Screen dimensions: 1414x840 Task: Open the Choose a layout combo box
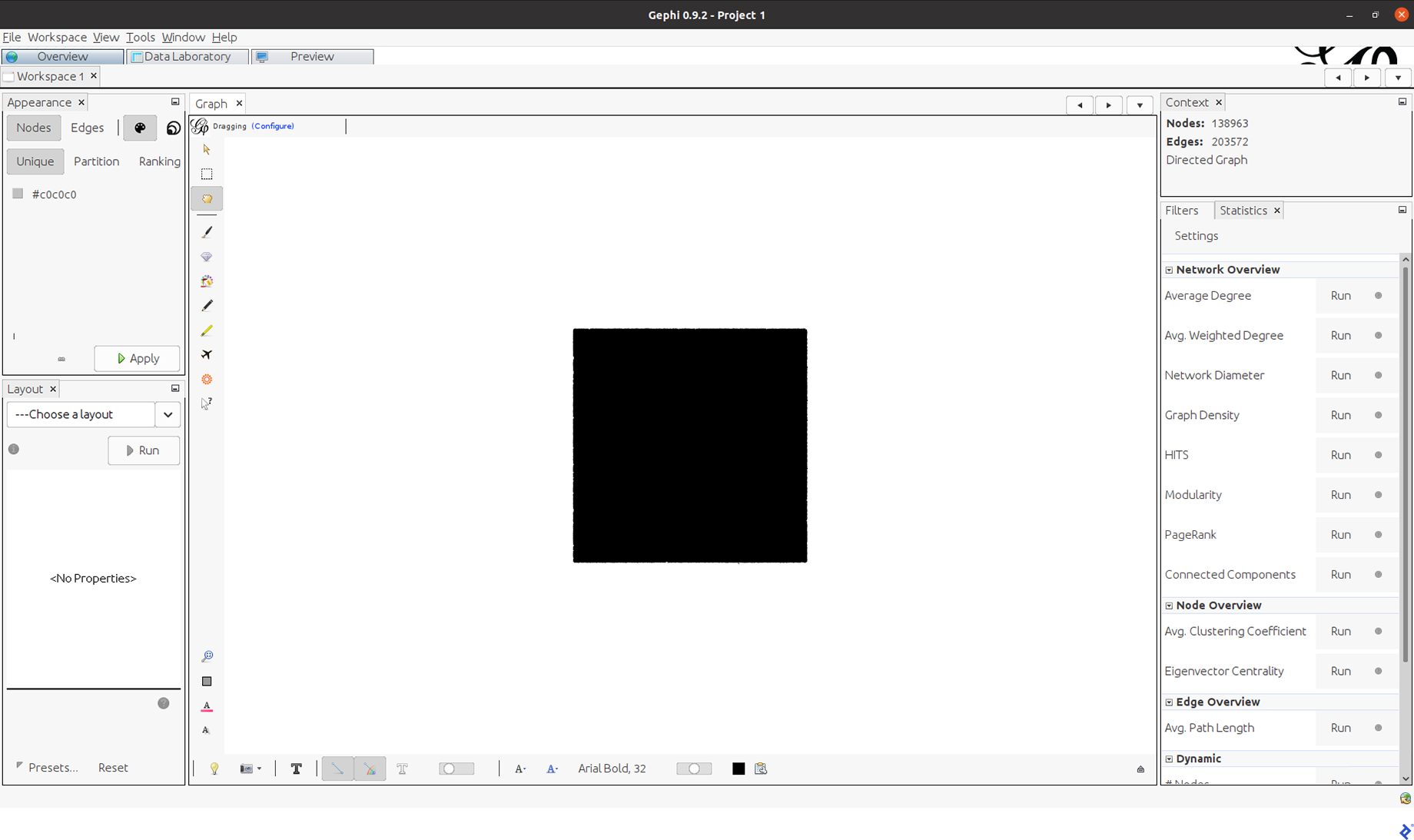(x=94, y=414)
